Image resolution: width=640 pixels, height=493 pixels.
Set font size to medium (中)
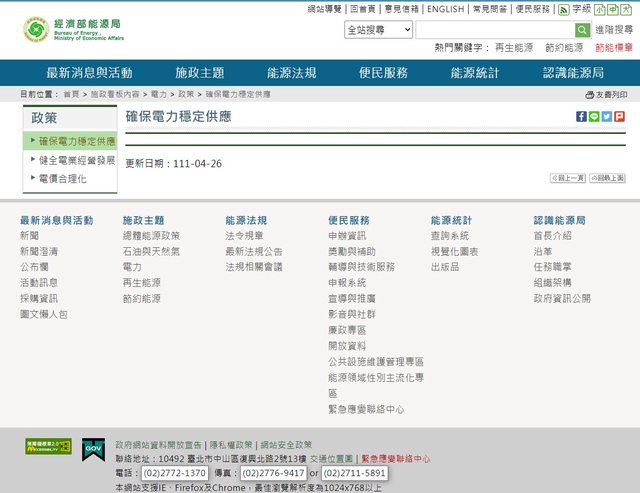[611, 9]
